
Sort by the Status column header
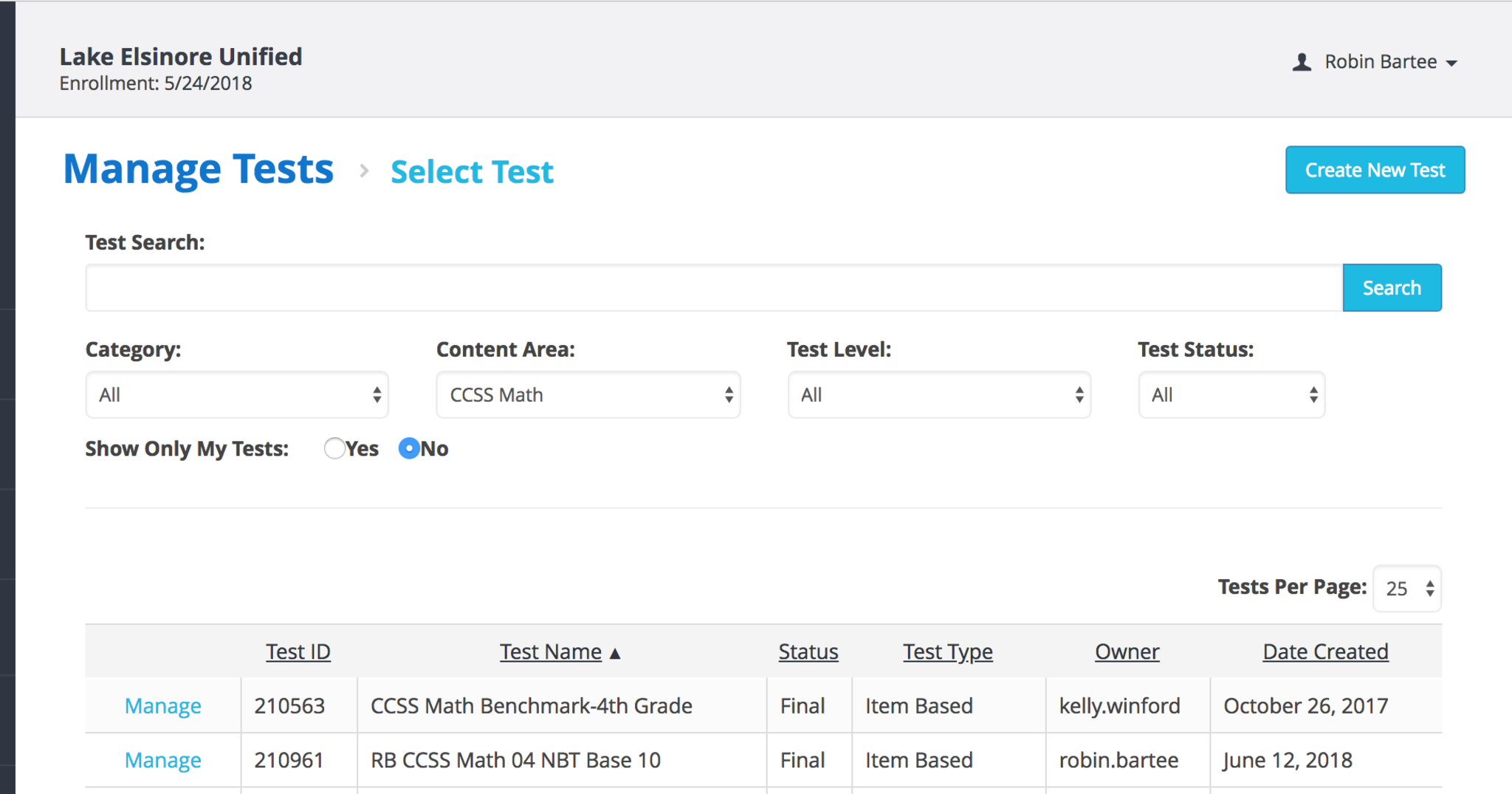click(808, 651)
